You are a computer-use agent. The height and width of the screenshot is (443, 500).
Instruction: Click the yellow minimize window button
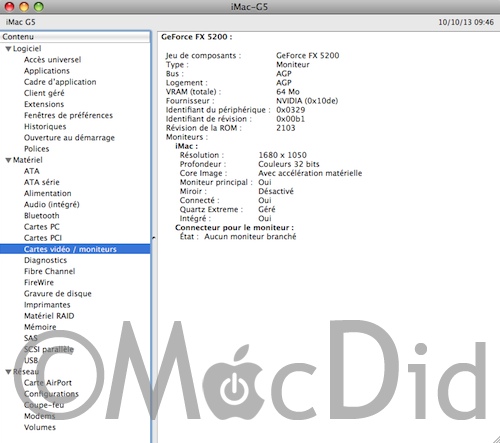tap(24, 7)
